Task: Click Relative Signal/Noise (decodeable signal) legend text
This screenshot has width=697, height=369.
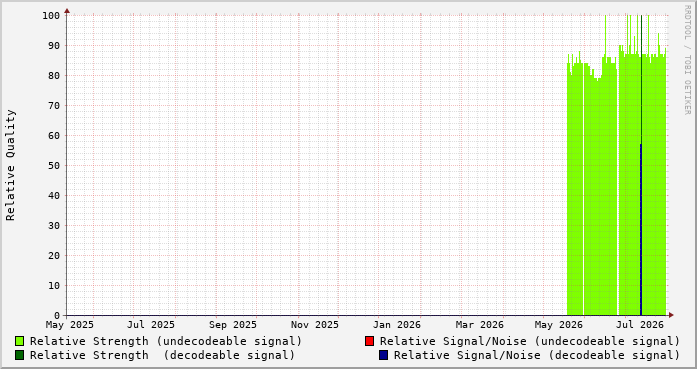Action: pos(537,355)
